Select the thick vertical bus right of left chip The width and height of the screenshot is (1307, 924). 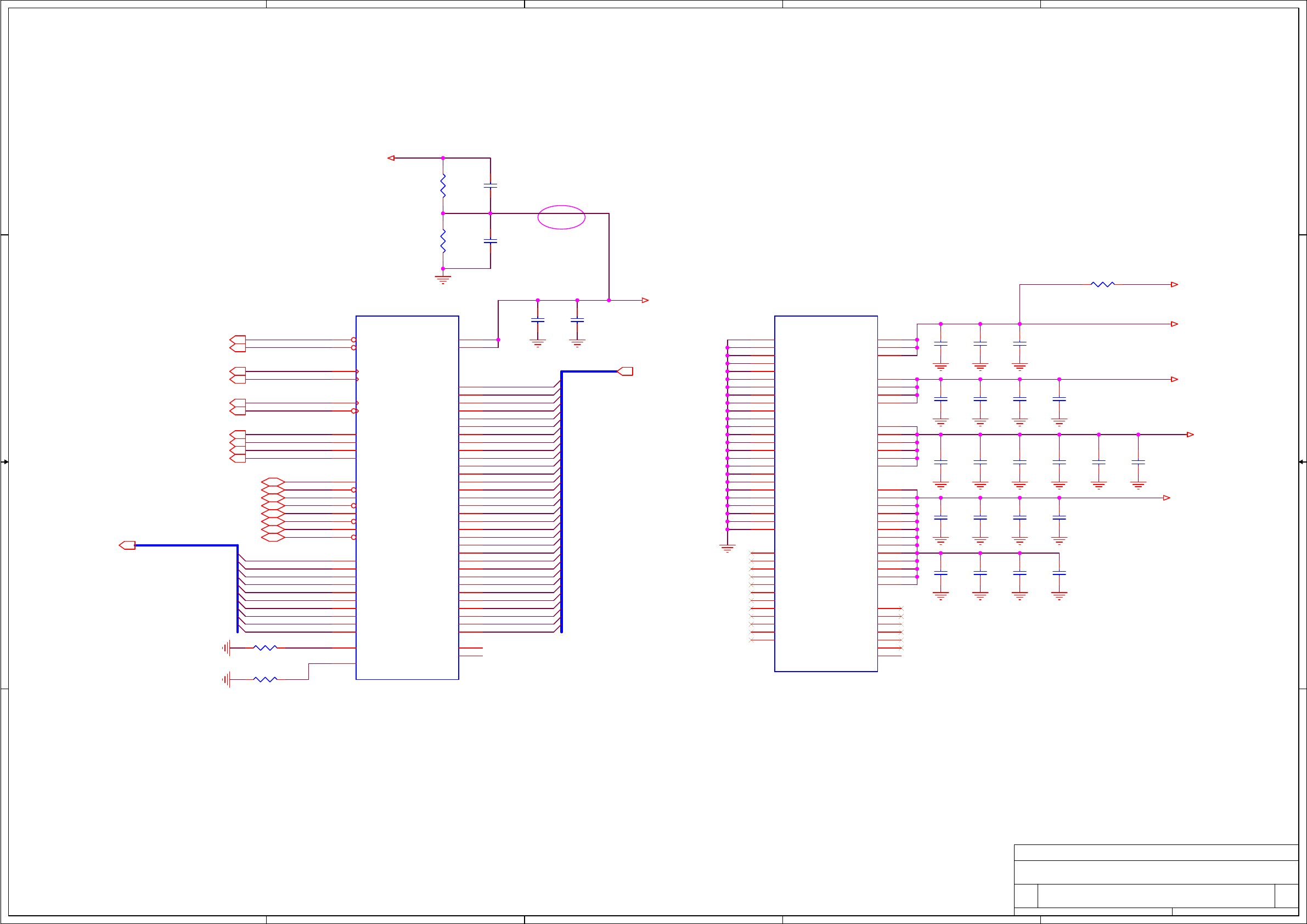(x=561, y=501)
